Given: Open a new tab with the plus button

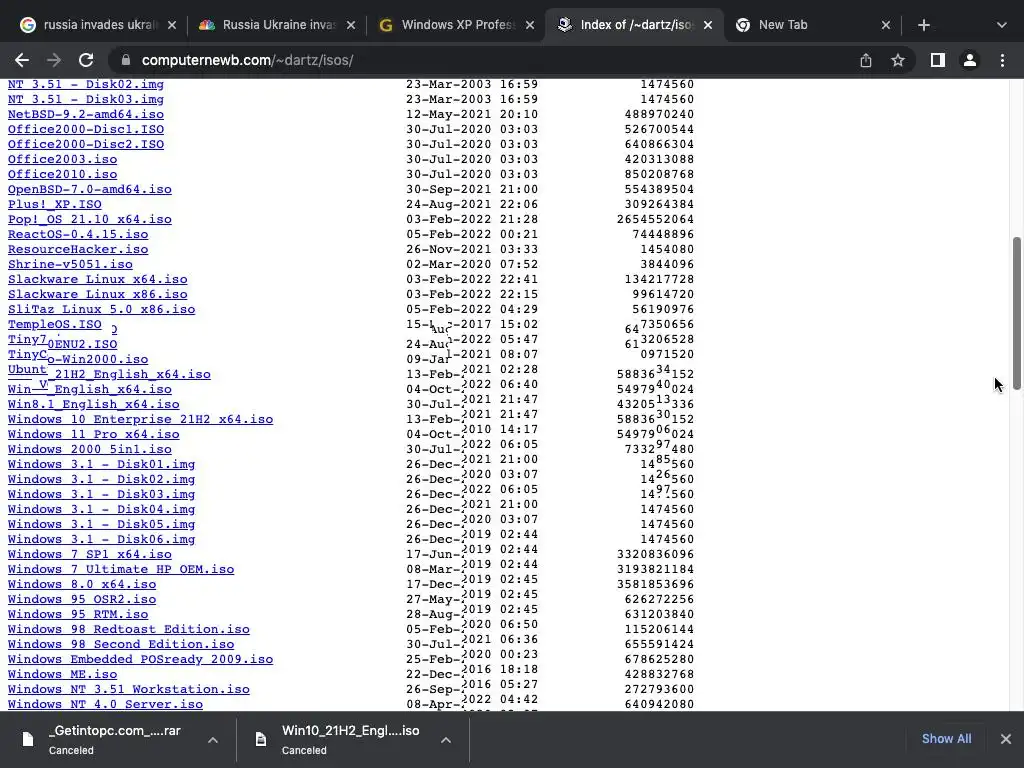Looking at the screenshot, I should (x=923, y=25).
